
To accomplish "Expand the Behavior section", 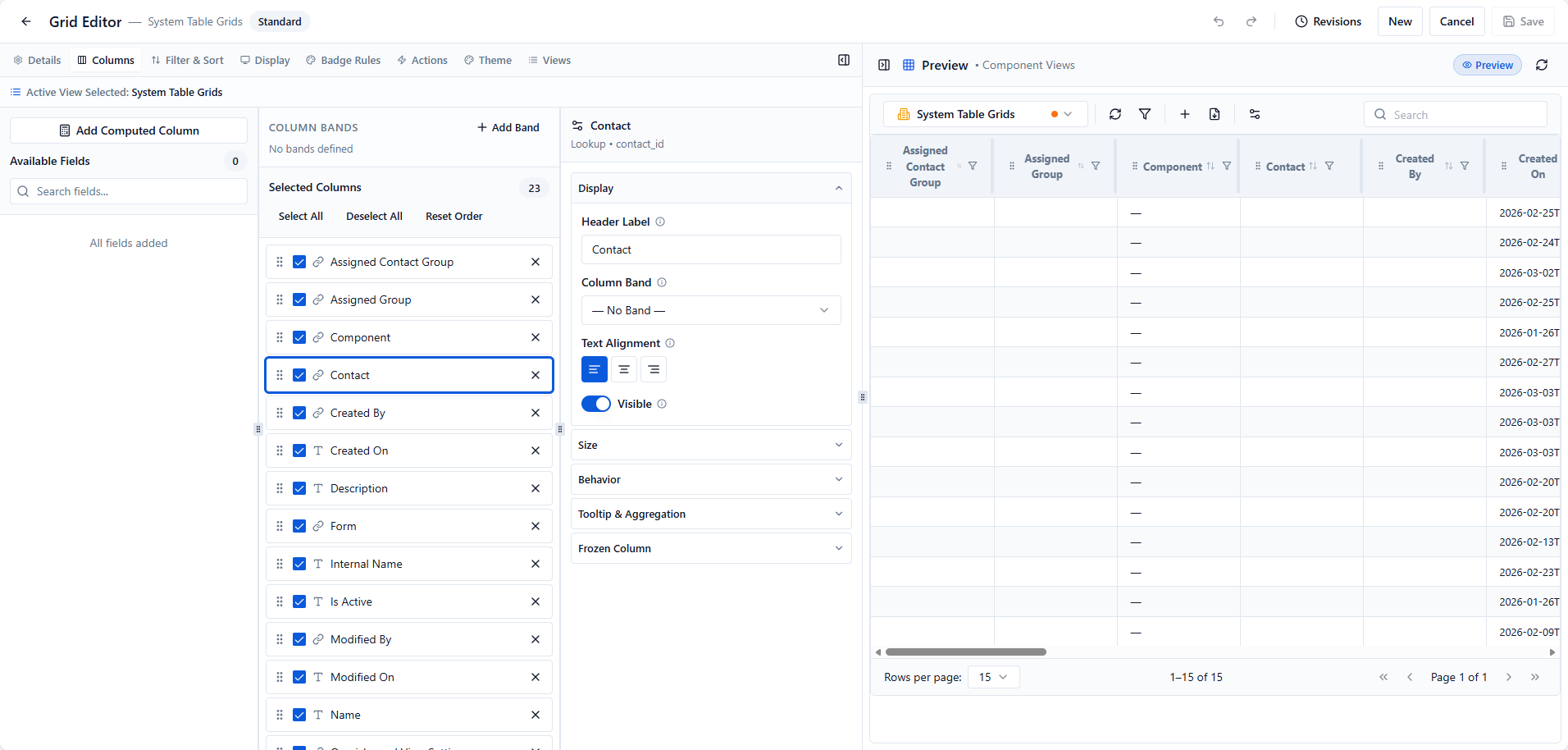I will [711, 479].
